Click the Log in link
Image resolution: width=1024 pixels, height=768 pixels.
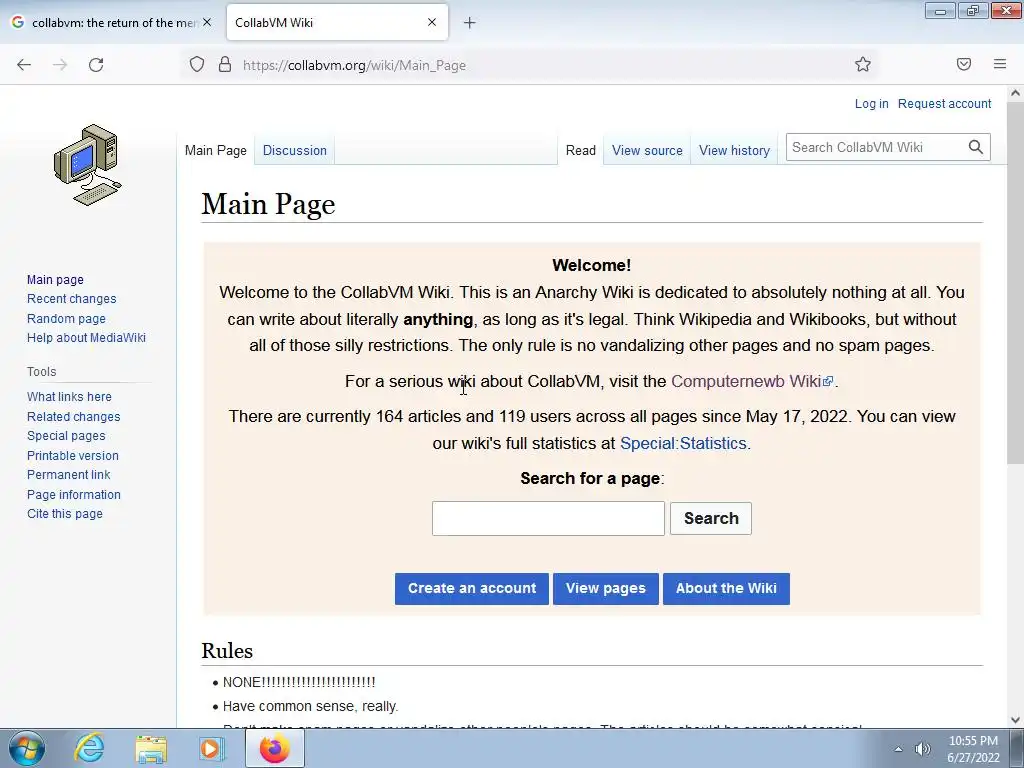pos(871,103)
